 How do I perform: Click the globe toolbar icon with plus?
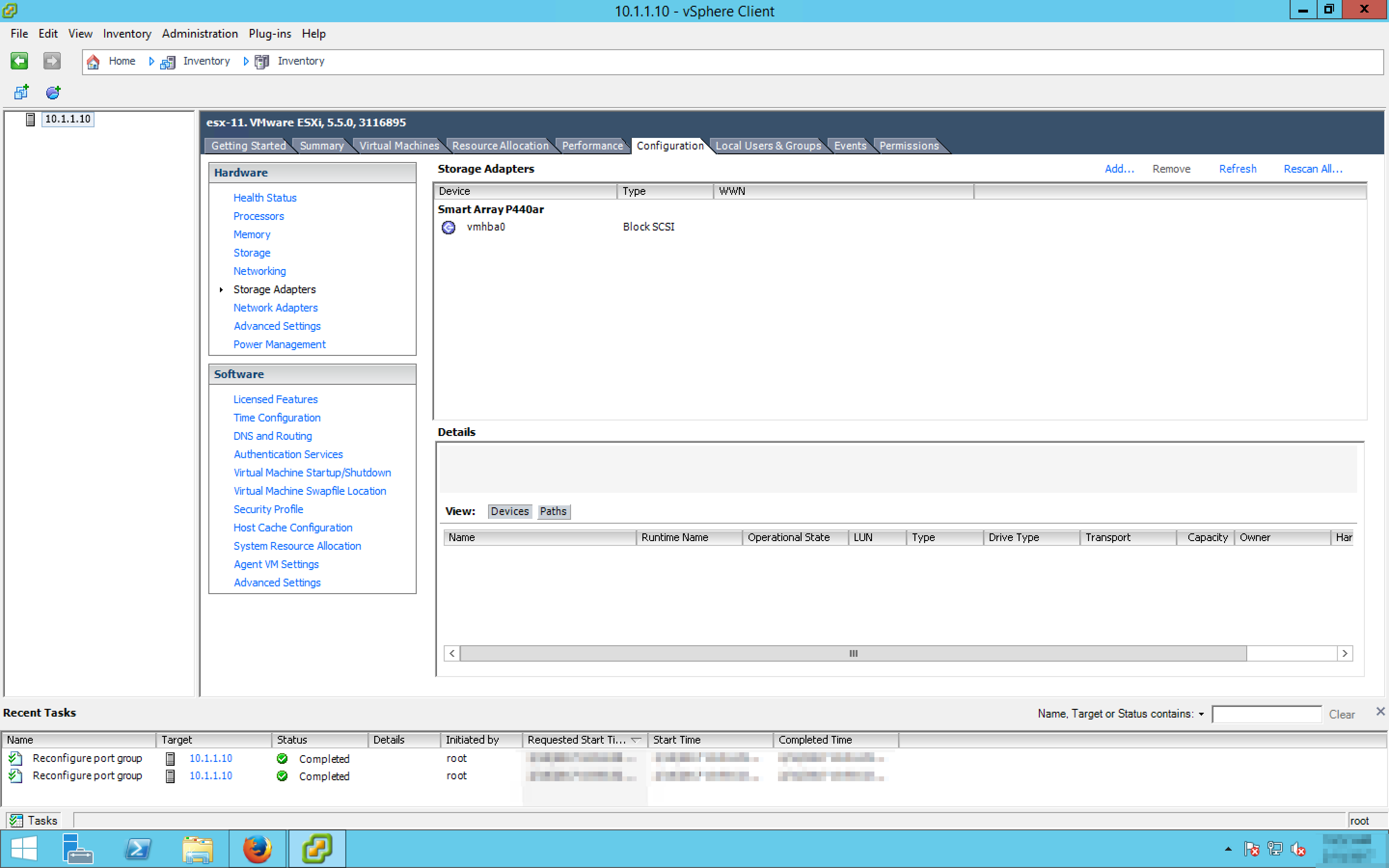pyautogui.click(x=53, y=92)
